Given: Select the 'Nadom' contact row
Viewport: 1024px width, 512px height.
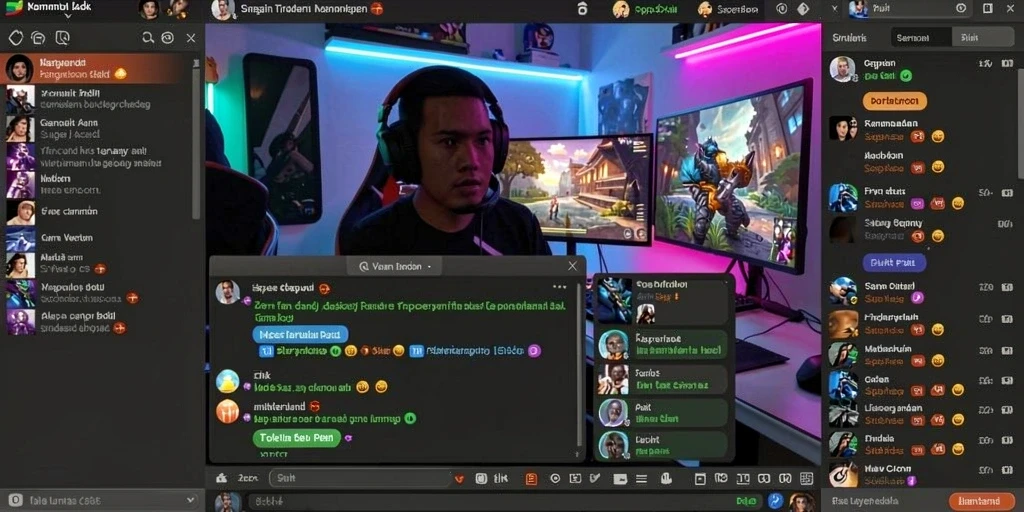Looking at the screenshot, I should click(x=96, y=184).
